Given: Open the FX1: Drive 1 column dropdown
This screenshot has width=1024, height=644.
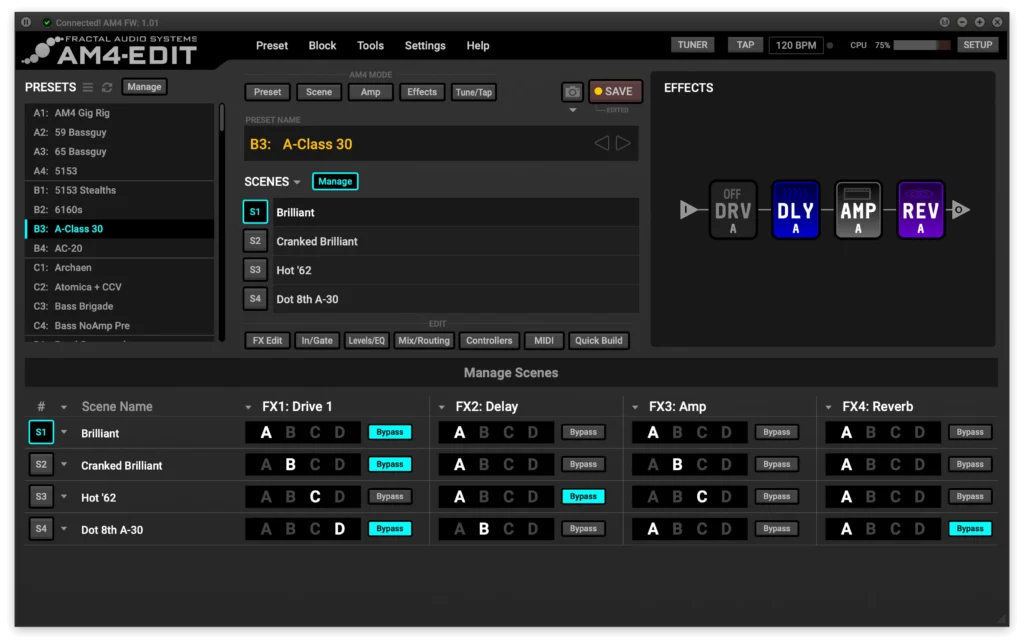Looking at the screenshot, I should pos(250,407).
